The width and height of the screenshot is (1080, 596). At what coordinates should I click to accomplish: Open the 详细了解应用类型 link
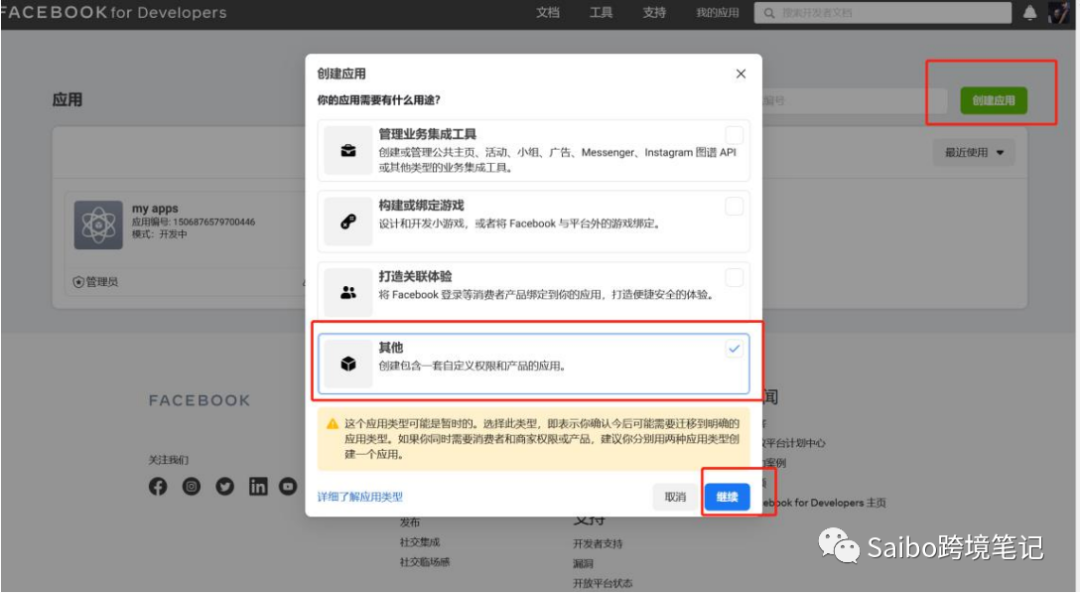pos(362,496)
